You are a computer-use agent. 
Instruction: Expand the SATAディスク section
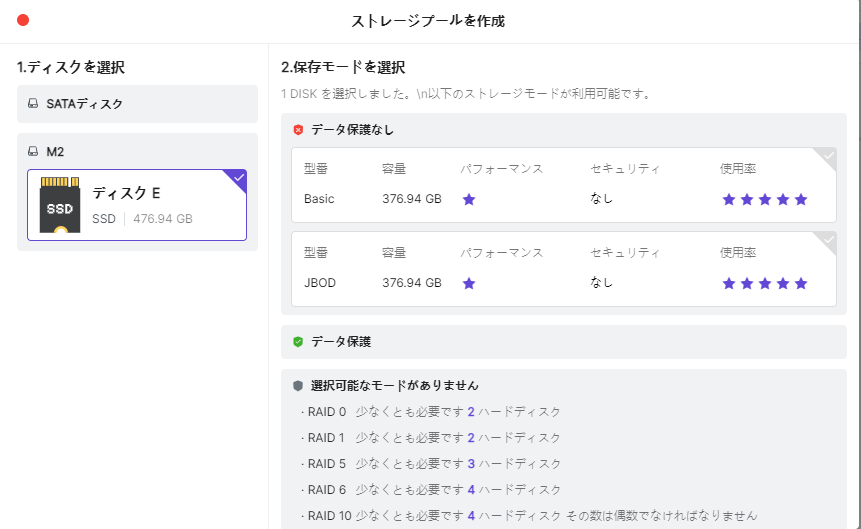137,104
